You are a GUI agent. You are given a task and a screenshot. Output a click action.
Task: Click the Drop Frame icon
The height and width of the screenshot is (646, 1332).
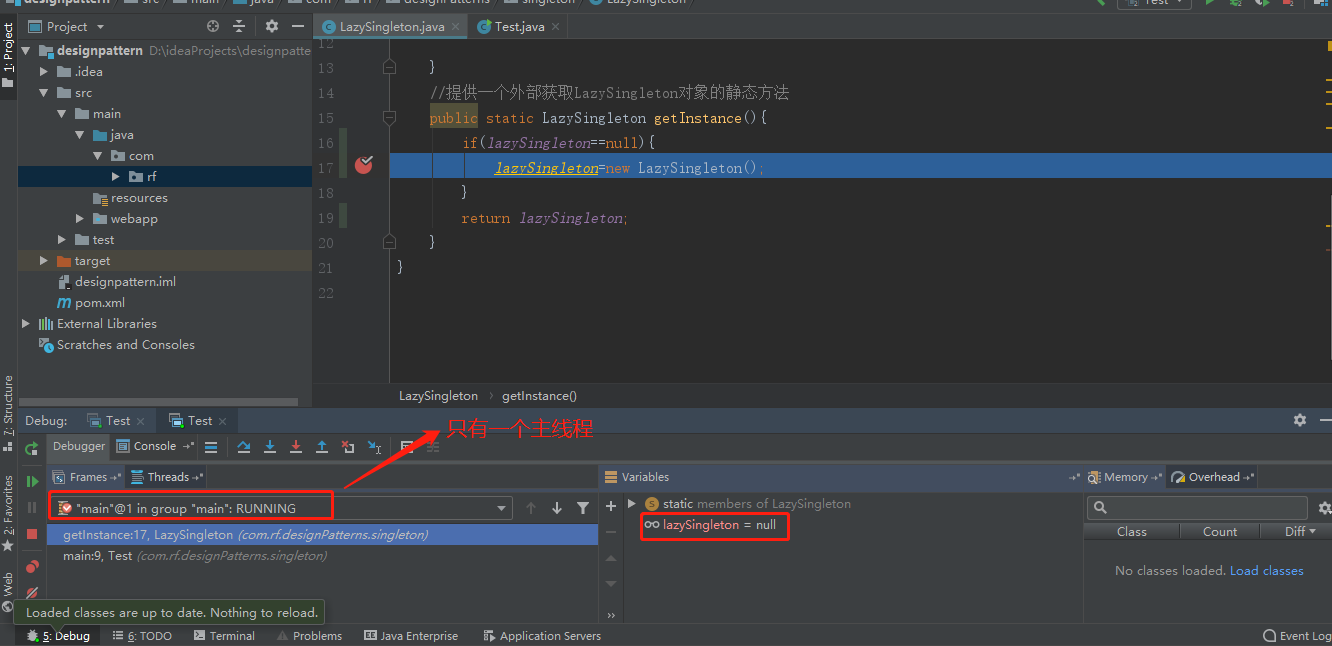pos(348,447)
